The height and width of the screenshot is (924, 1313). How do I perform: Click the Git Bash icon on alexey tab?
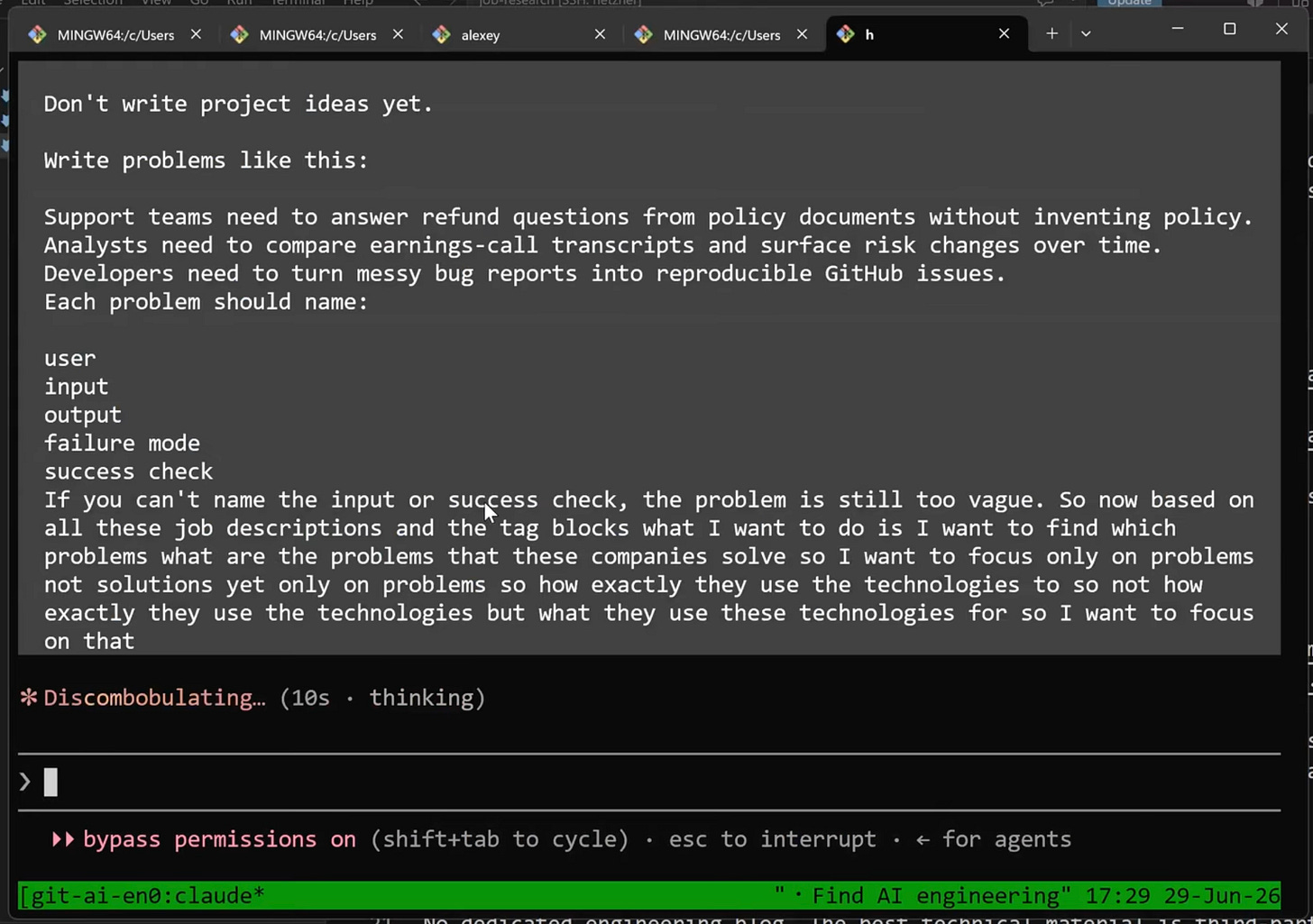point(442,34)
